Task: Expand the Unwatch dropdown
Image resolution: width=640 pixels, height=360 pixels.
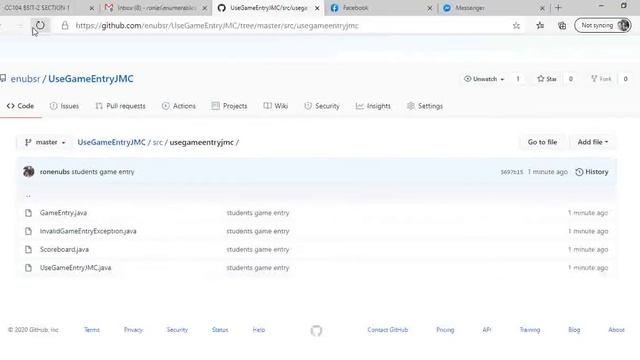Action: coord(484,79)
